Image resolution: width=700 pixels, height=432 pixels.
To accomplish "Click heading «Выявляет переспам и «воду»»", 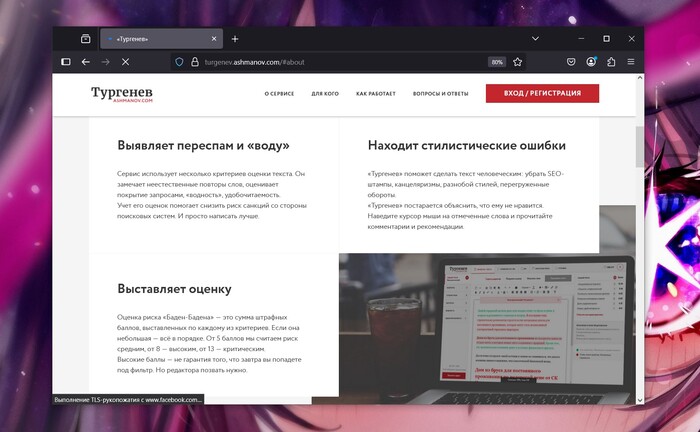I will pyautogui.click(x=204, y=145).
